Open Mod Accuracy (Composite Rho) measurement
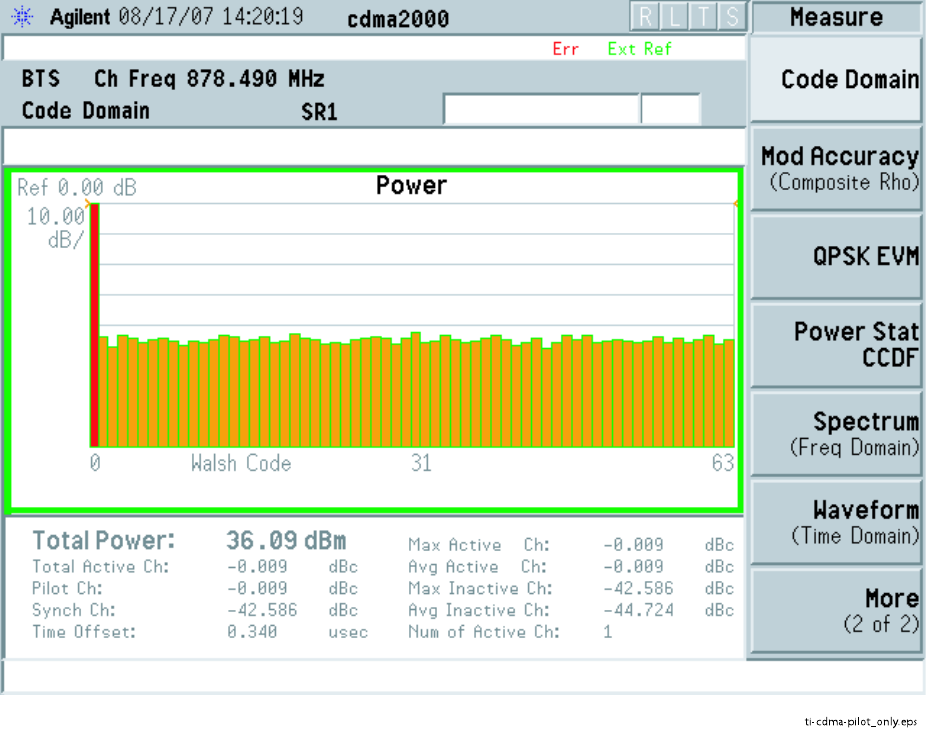This screenshot has height=729, width=926. pyautogui.click(x=836, y=168)
